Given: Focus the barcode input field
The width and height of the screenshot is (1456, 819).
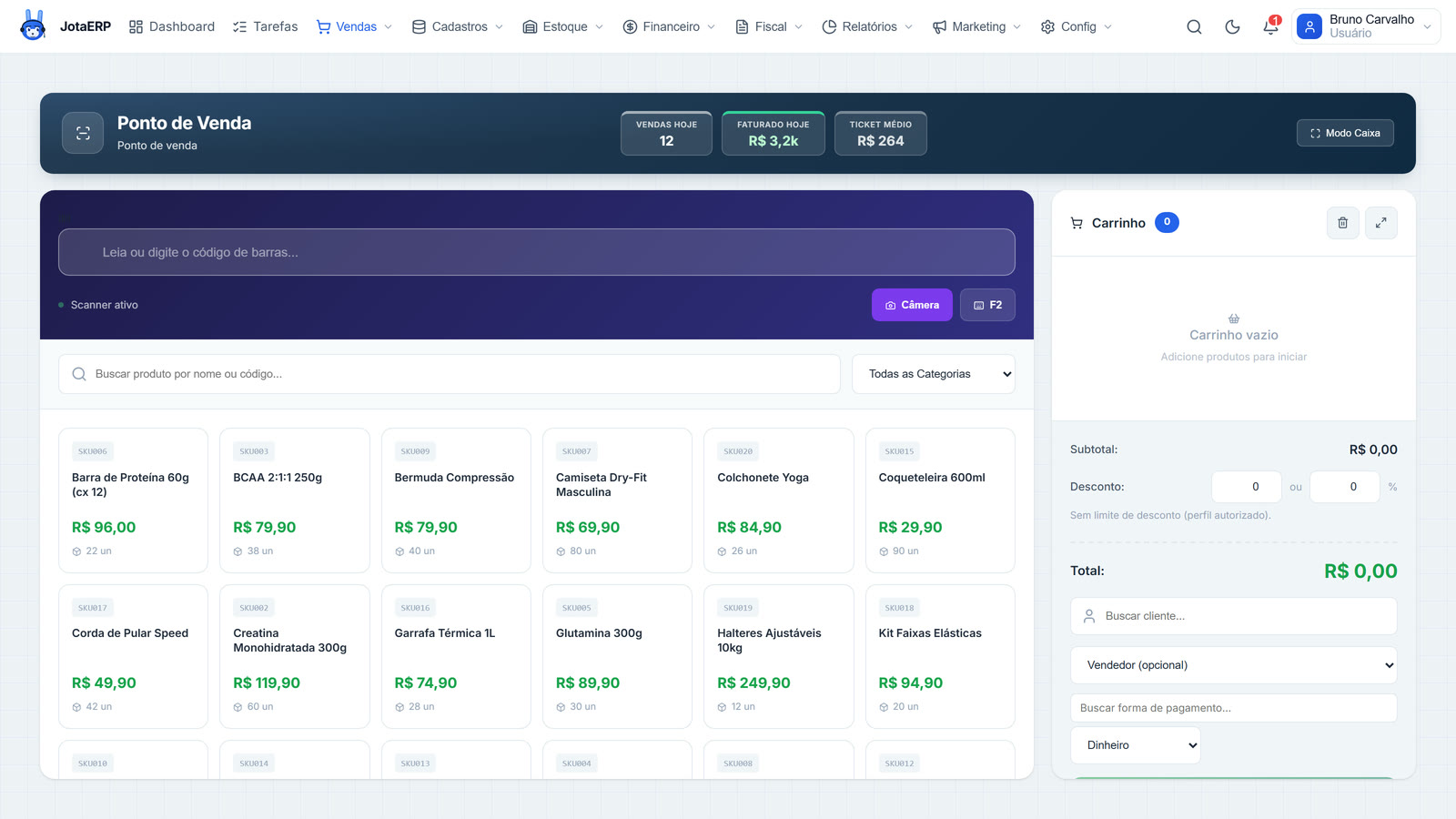Looking at the screenshot, I should point(537,252).
